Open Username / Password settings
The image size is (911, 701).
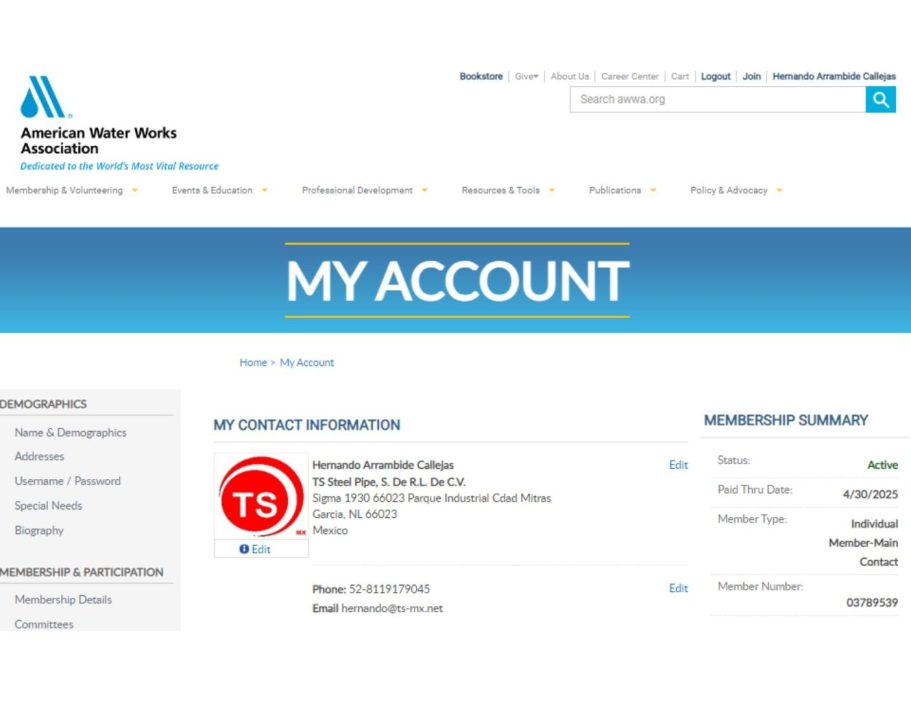coord(68,481)
